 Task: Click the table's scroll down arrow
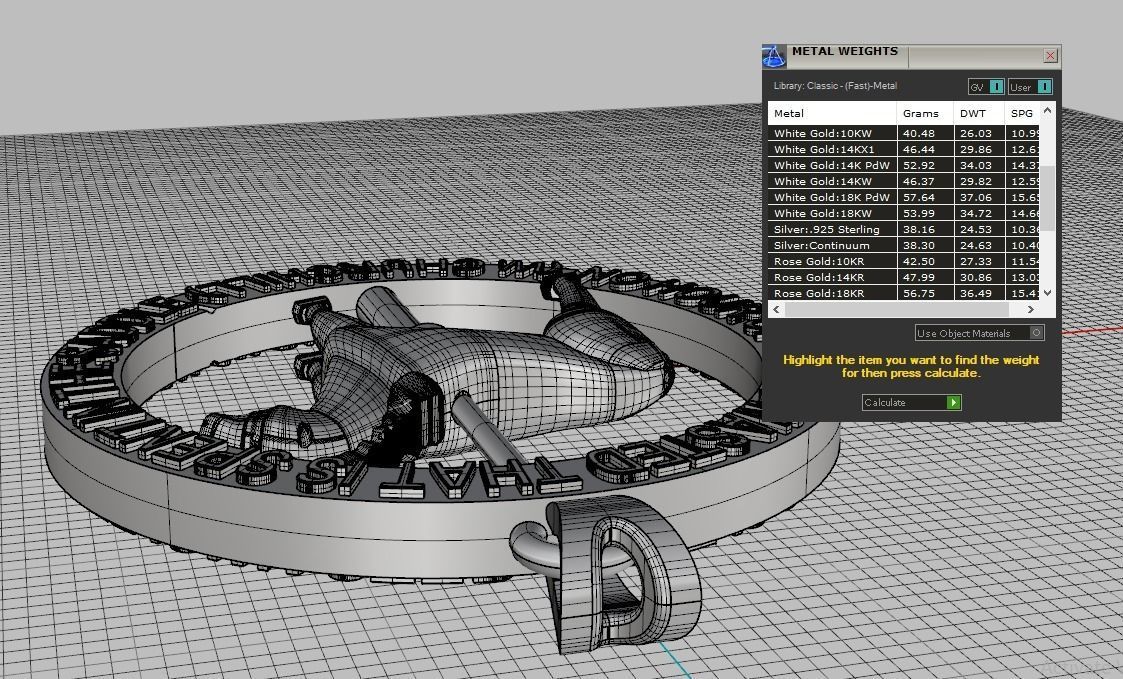1047,292
